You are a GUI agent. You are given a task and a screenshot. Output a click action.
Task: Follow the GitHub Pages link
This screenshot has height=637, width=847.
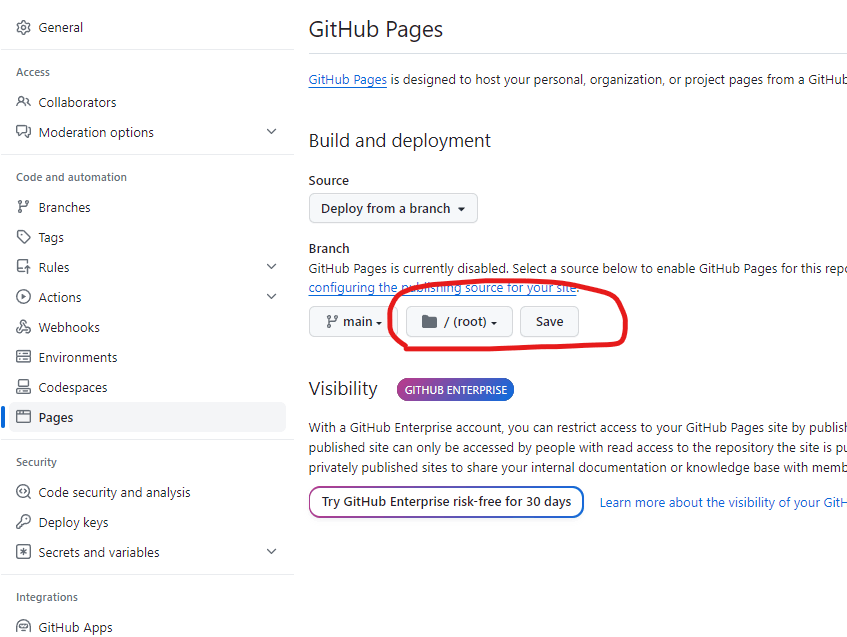347,80
